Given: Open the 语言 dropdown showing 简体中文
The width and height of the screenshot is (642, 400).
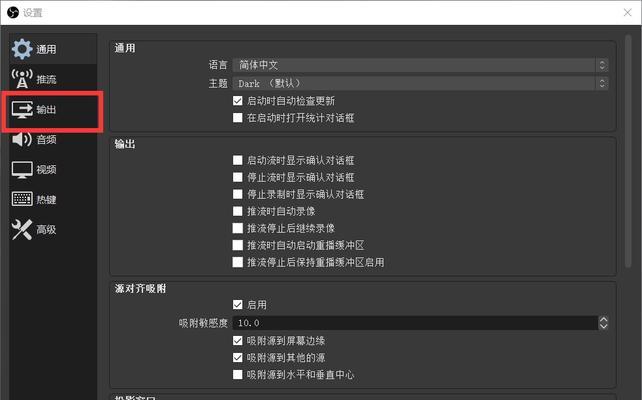Looking at the screenshot, I should [420, 65].
